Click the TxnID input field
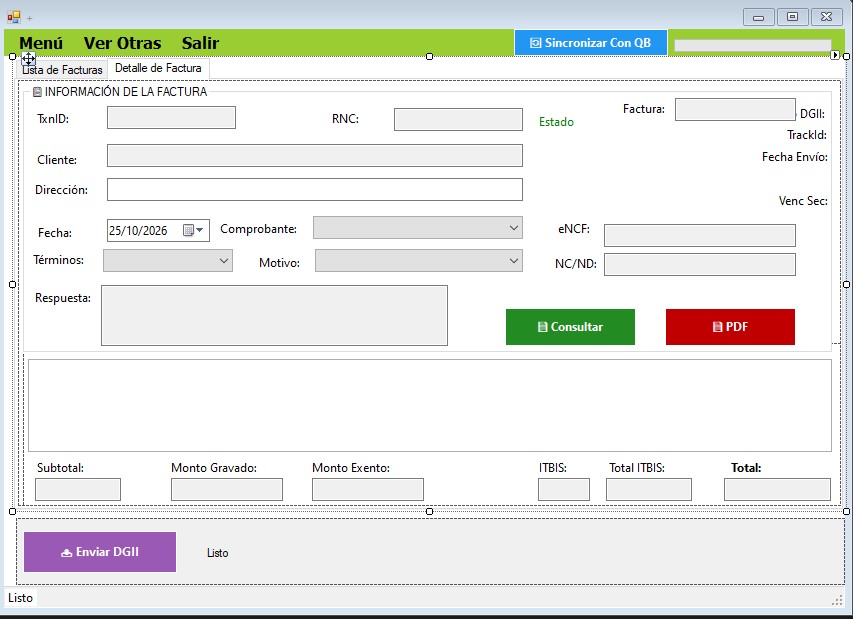 coord(171,117)
